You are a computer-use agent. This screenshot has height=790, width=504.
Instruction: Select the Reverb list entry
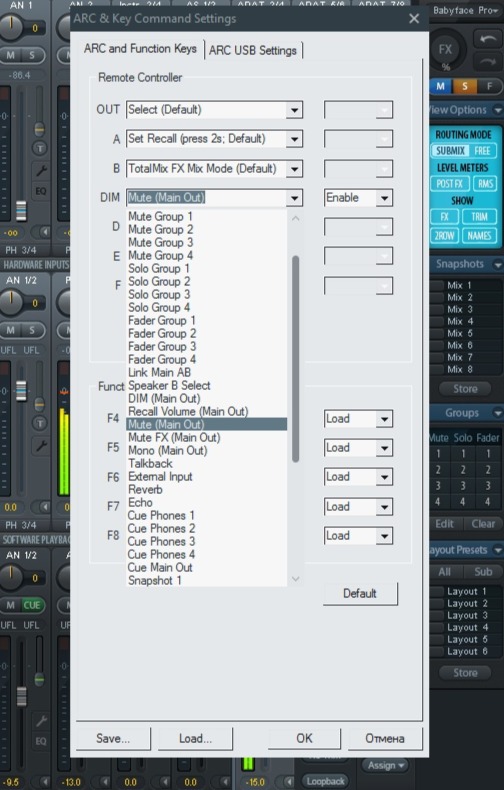(x=207, y=490)
